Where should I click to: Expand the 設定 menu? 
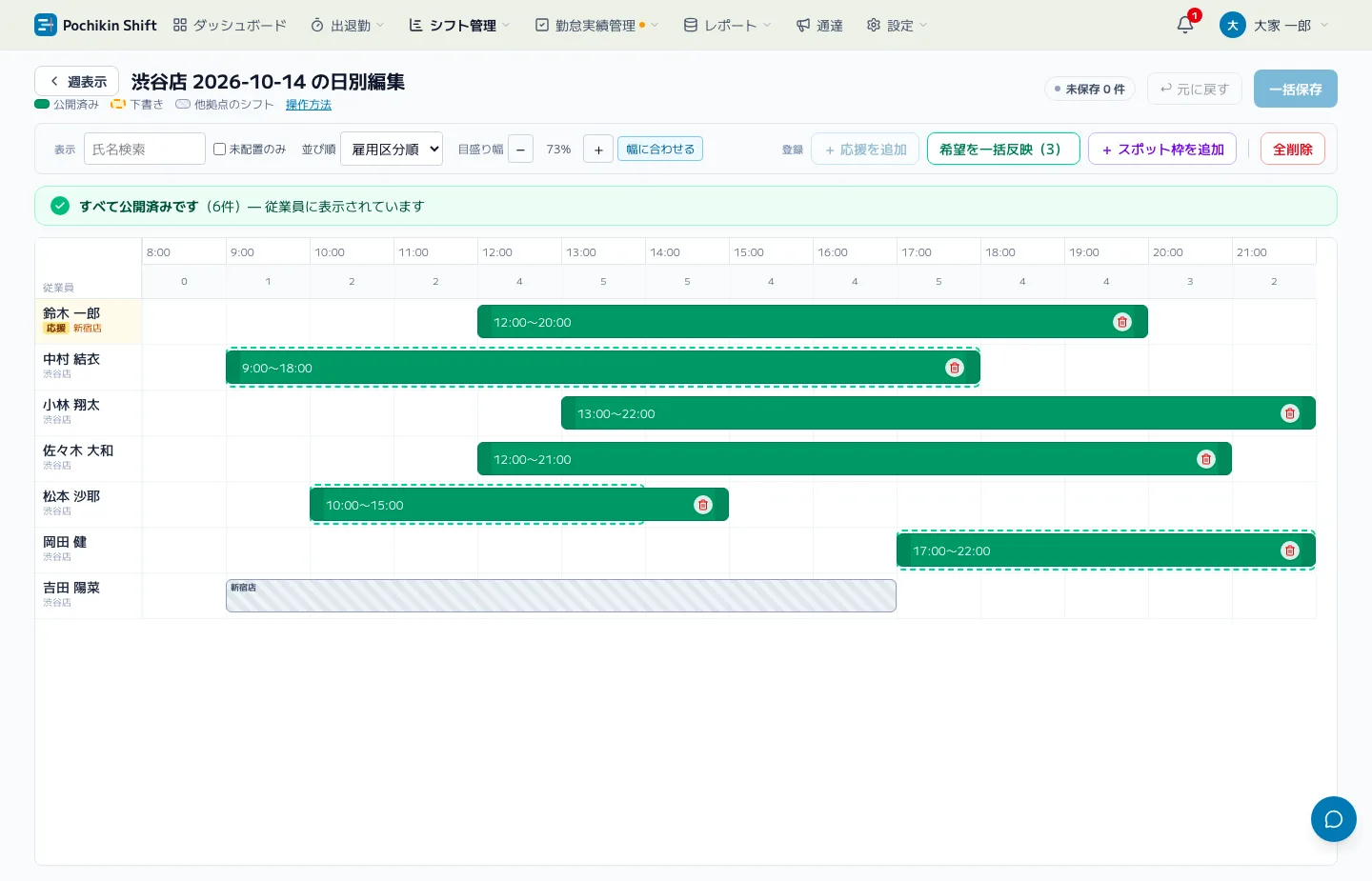[x=897, y=26]
